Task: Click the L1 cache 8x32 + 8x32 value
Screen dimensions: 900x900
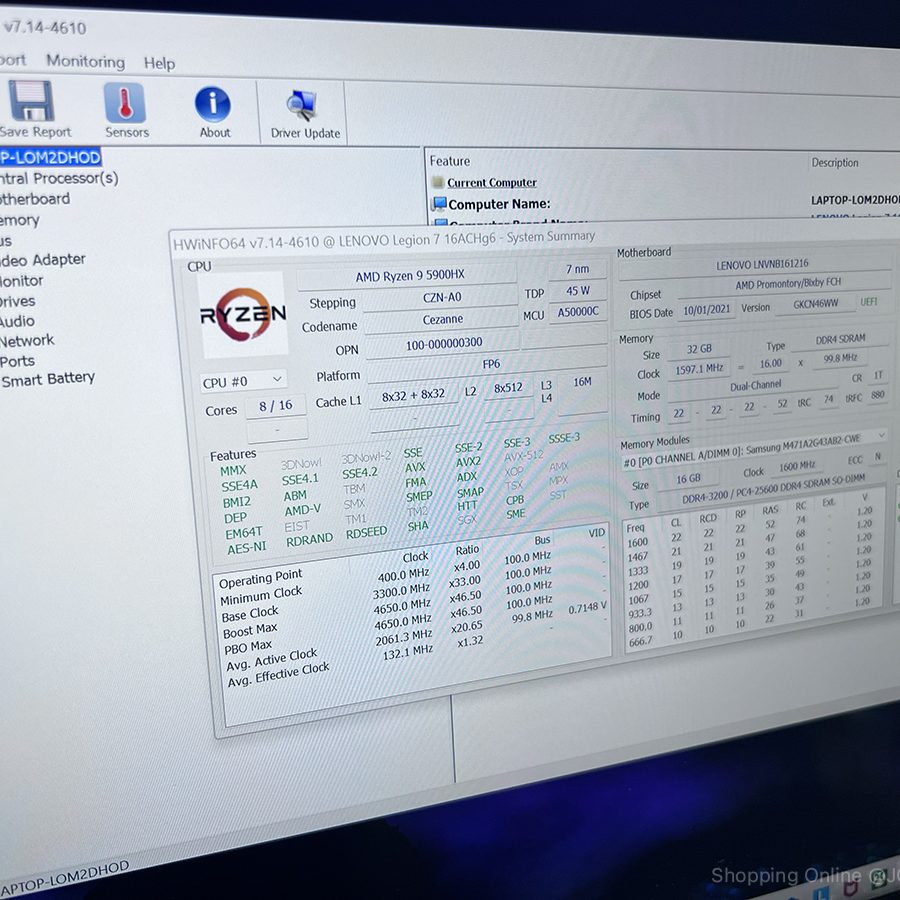Action: pos(413,395)
